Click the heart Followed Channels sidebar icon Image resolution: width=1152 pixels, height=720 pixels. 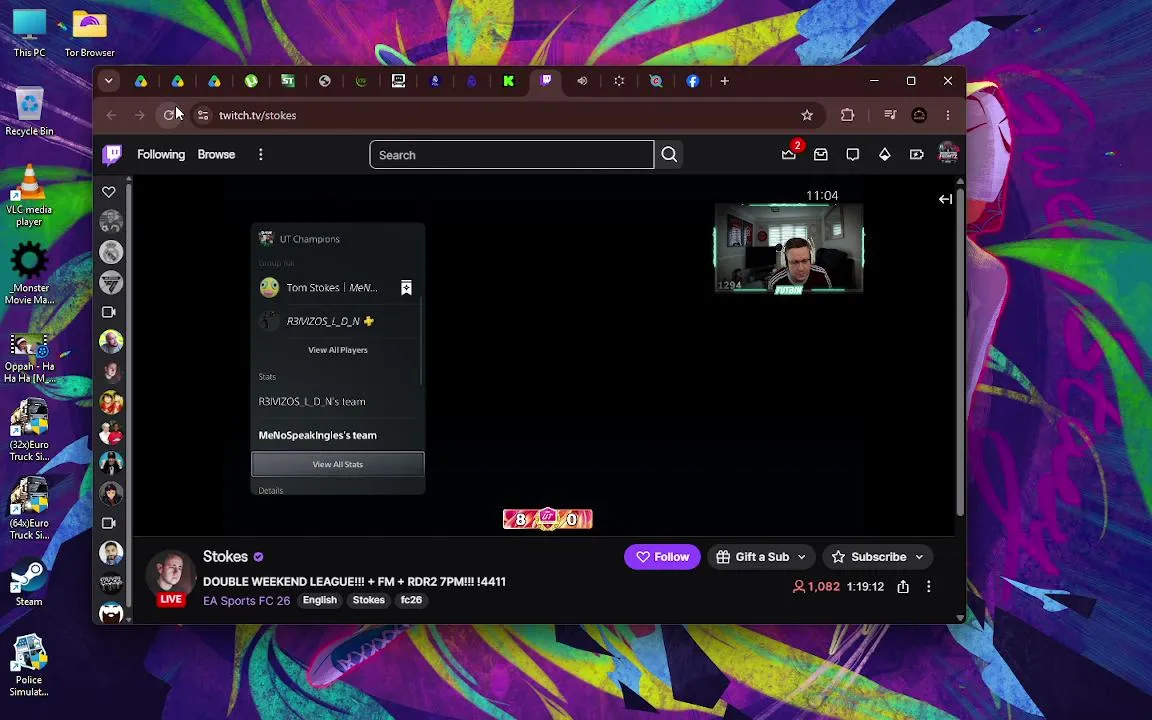click(109, 192)
